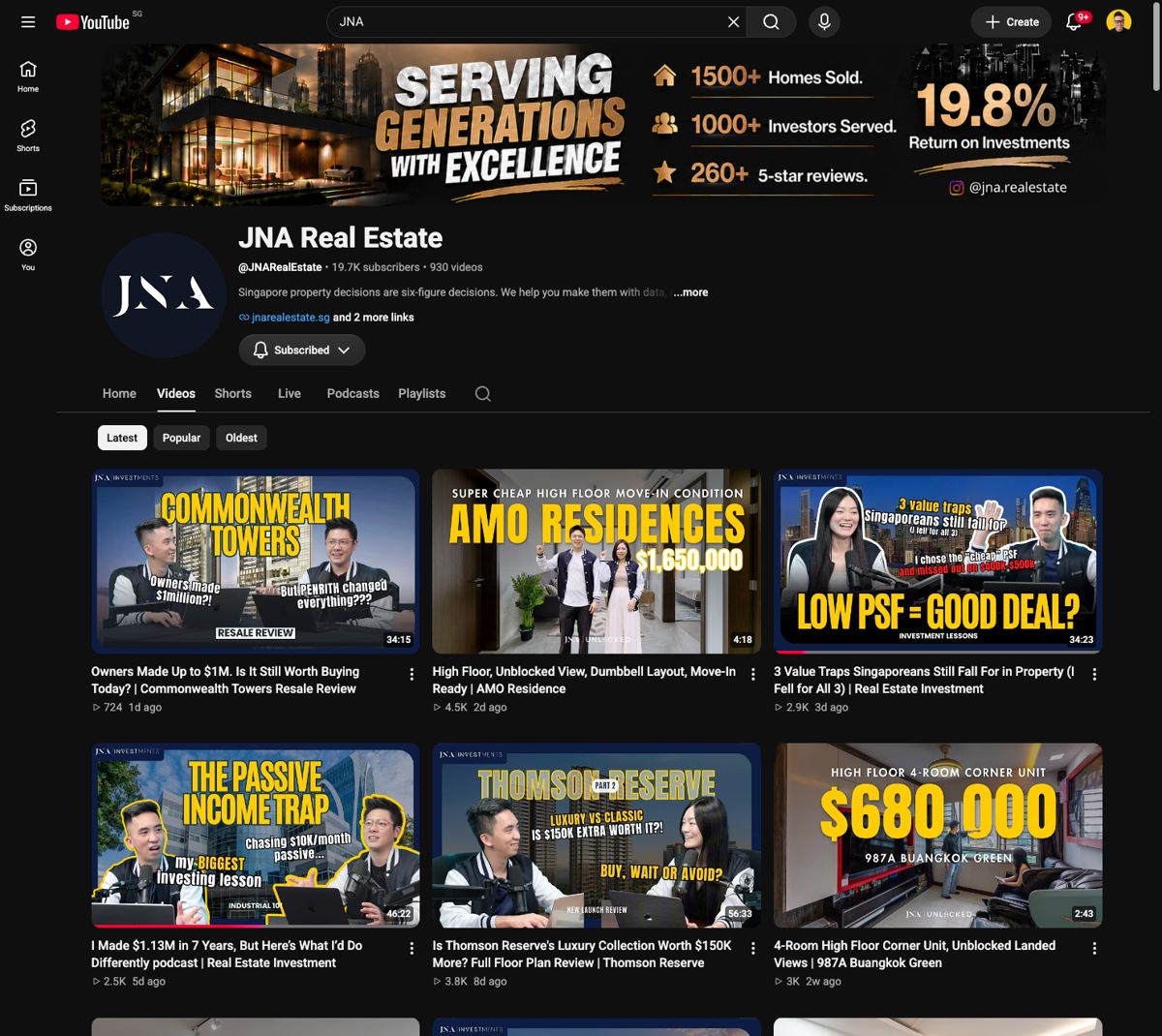Open options for Thomson Reserve video
The width and height of the screenshot is (1162, 1036).
752,948
